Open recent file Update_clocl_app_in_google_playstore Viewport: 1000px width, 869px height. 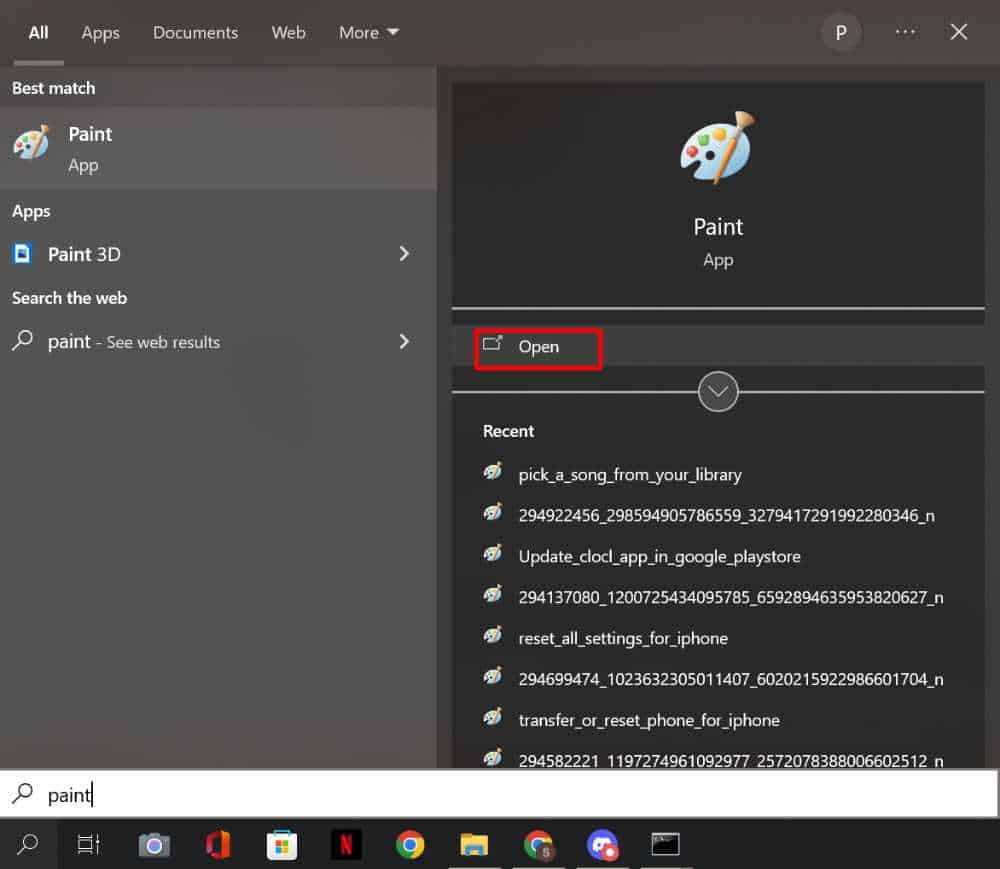tap(659, 557)
